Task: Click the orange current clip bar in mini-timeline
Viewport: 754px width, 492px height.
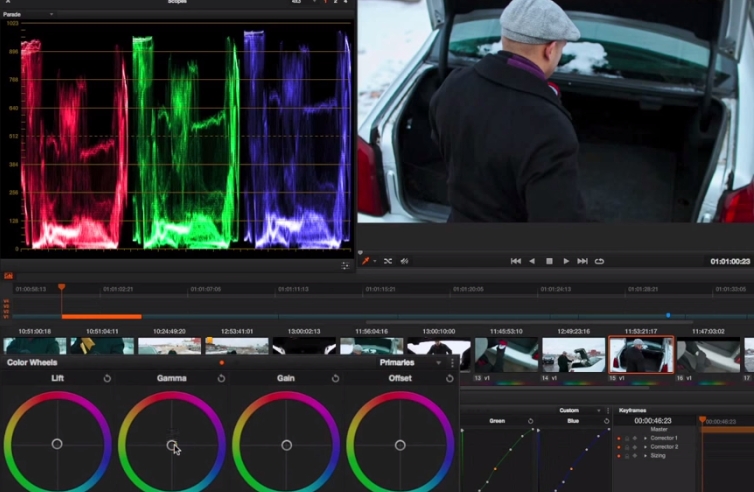Action: tap(101, 316)
